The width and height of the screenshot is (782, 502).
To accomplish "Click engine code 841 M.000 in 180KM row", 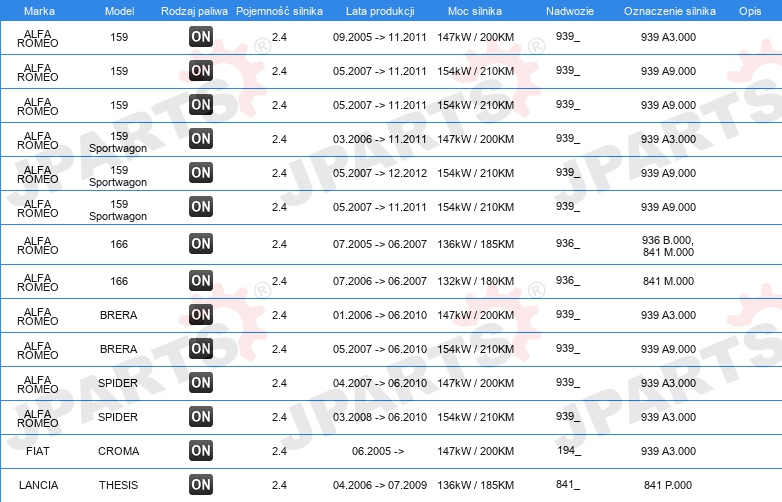I will (668, 281).
